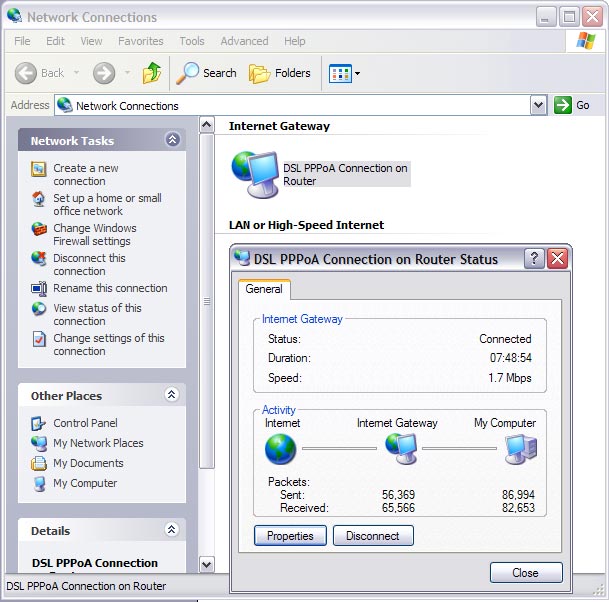
Task: Open the View menu
Action: (x=91, y=41)
